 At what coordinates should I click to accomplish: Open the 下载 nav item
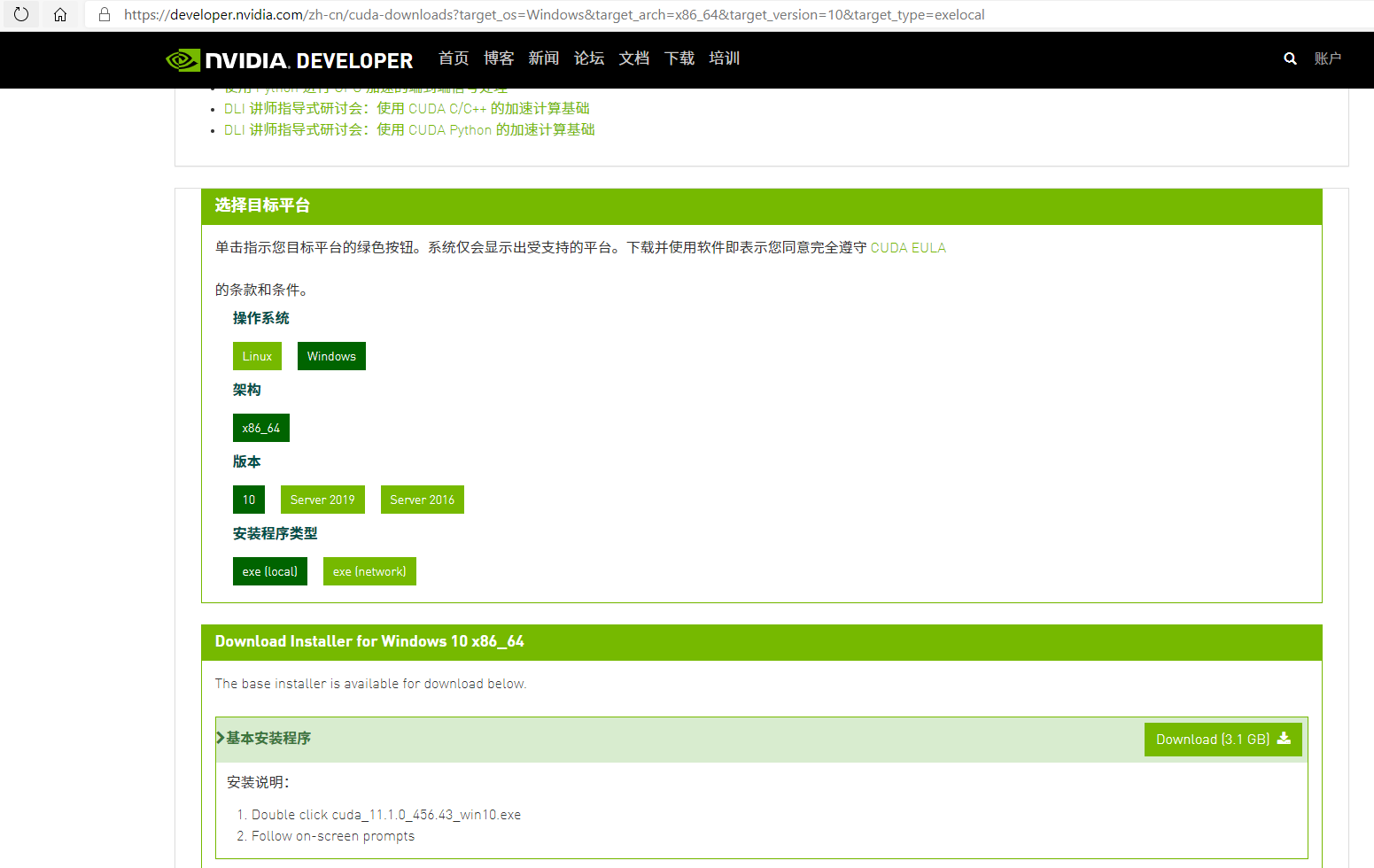pyautogui.click(x=679, y=58)
